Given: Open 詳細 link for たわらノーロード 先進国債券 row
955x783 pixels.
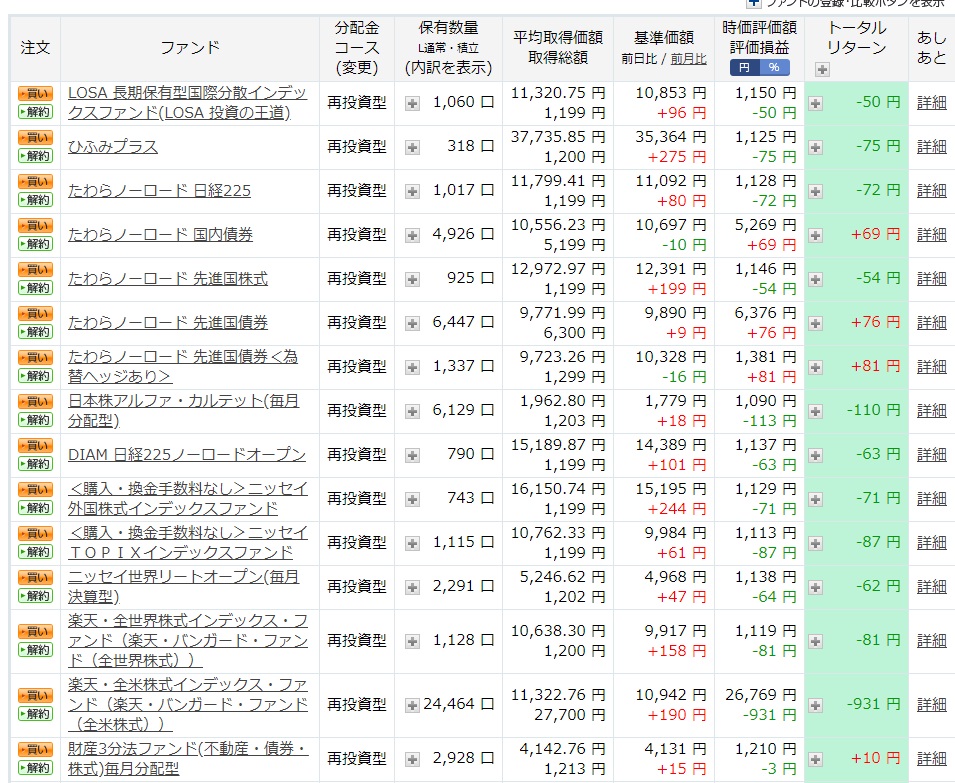Looking at the screenshot, I should pyautogui.click(x=931, y=323).
